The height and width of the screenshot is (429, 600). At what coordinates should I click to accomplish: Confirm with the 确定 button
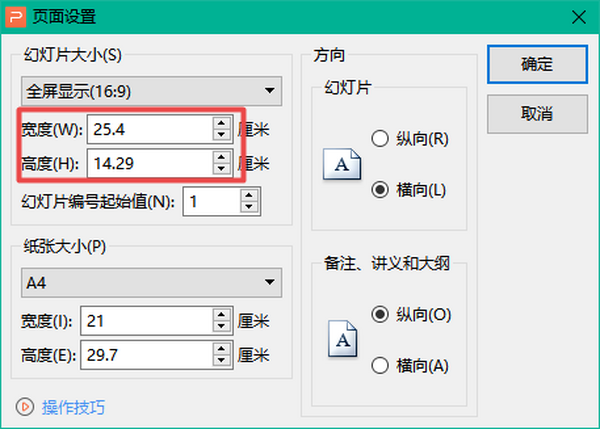click(537, 64)
